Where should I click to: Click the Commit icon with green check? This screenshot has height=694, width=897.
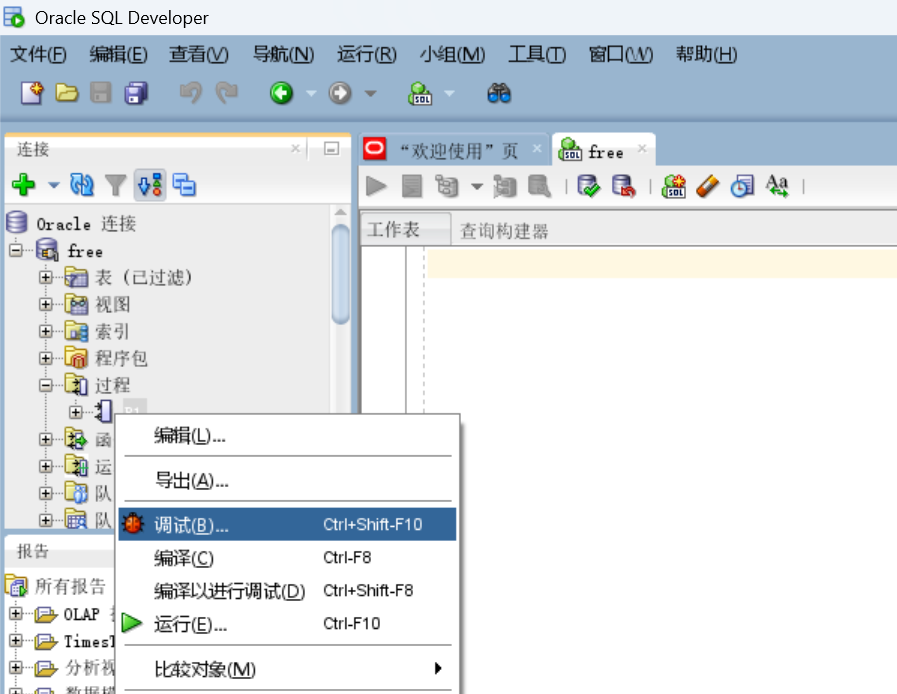coord(589,186)
